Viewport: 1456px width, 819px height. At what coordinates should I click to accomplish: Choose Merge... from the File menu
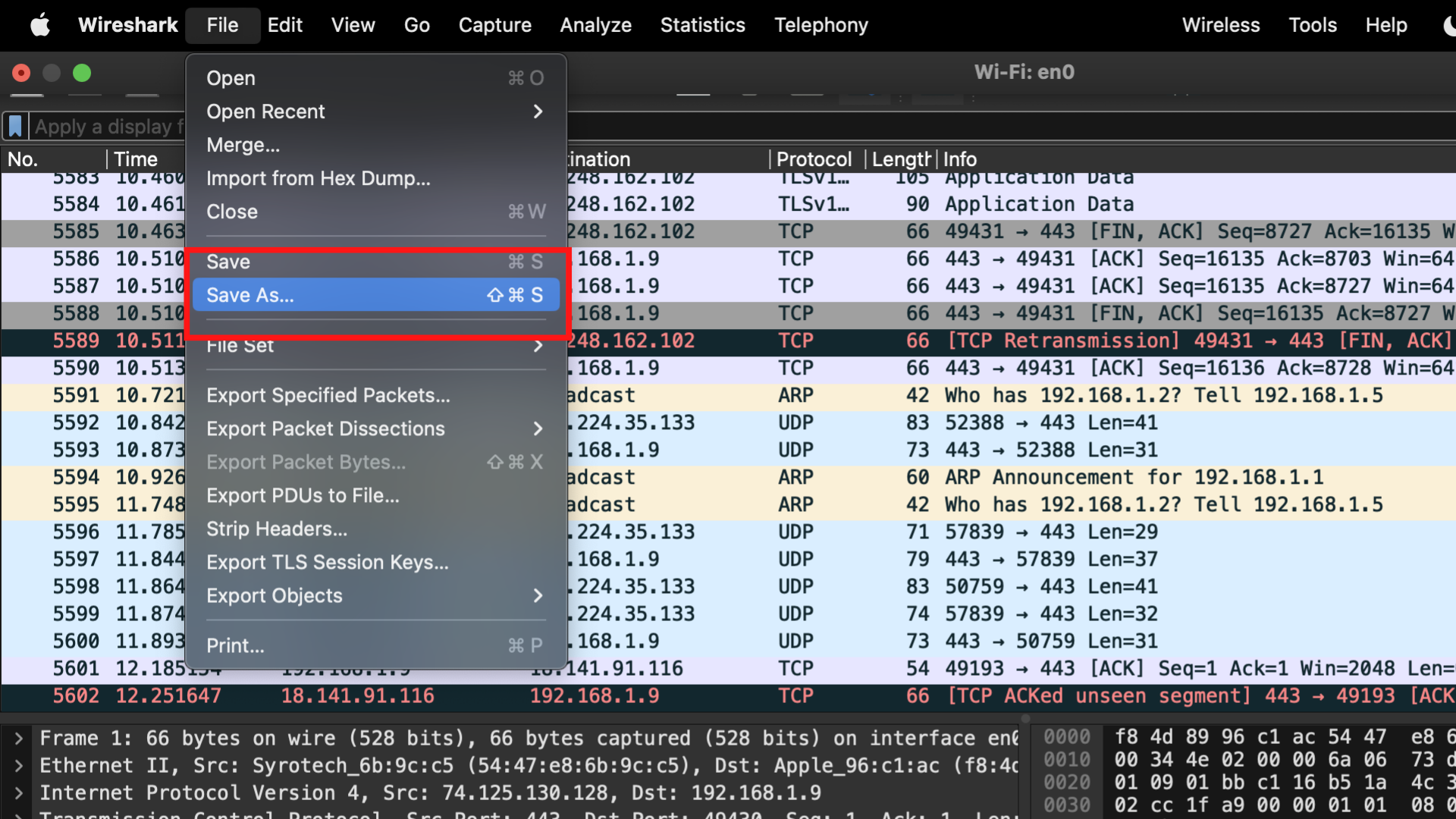coord(375,145)
